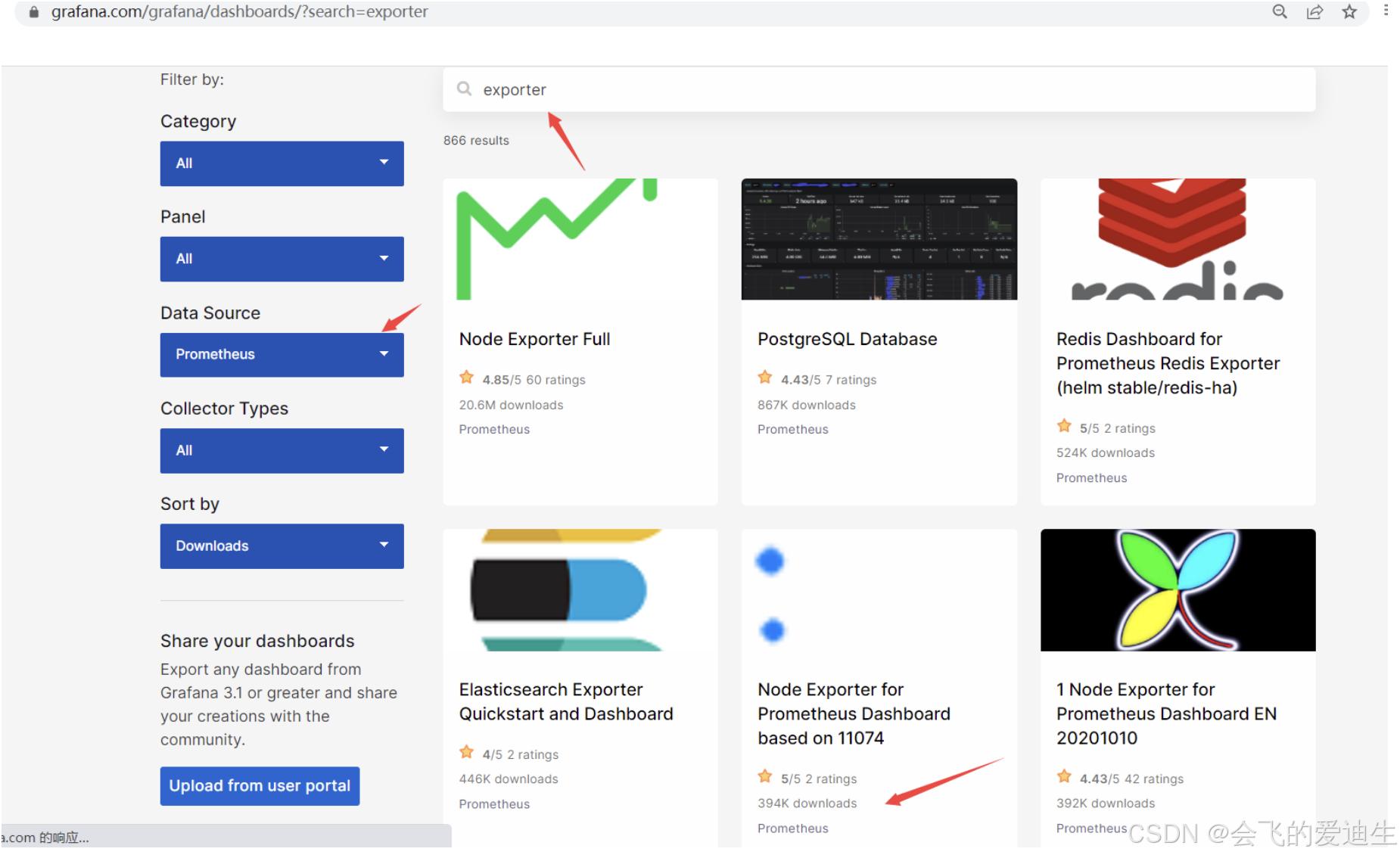This screenshot has width=1400, height=858.
Task: Click the Share your dashboards heading
Action: pyautogui.click(x=257, y=641)
